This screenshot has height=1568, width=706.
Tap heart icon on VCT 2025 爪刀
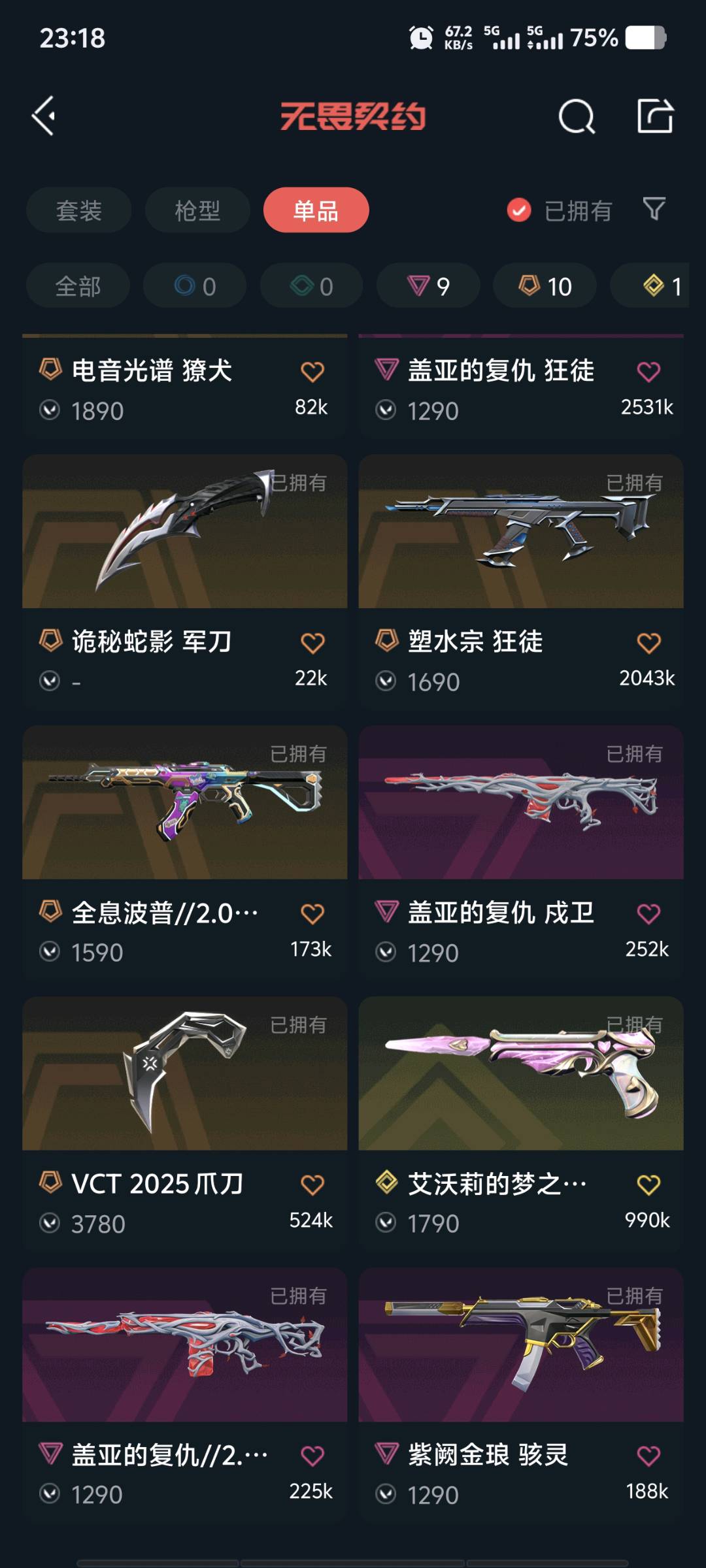click(x=312, y=1184)
